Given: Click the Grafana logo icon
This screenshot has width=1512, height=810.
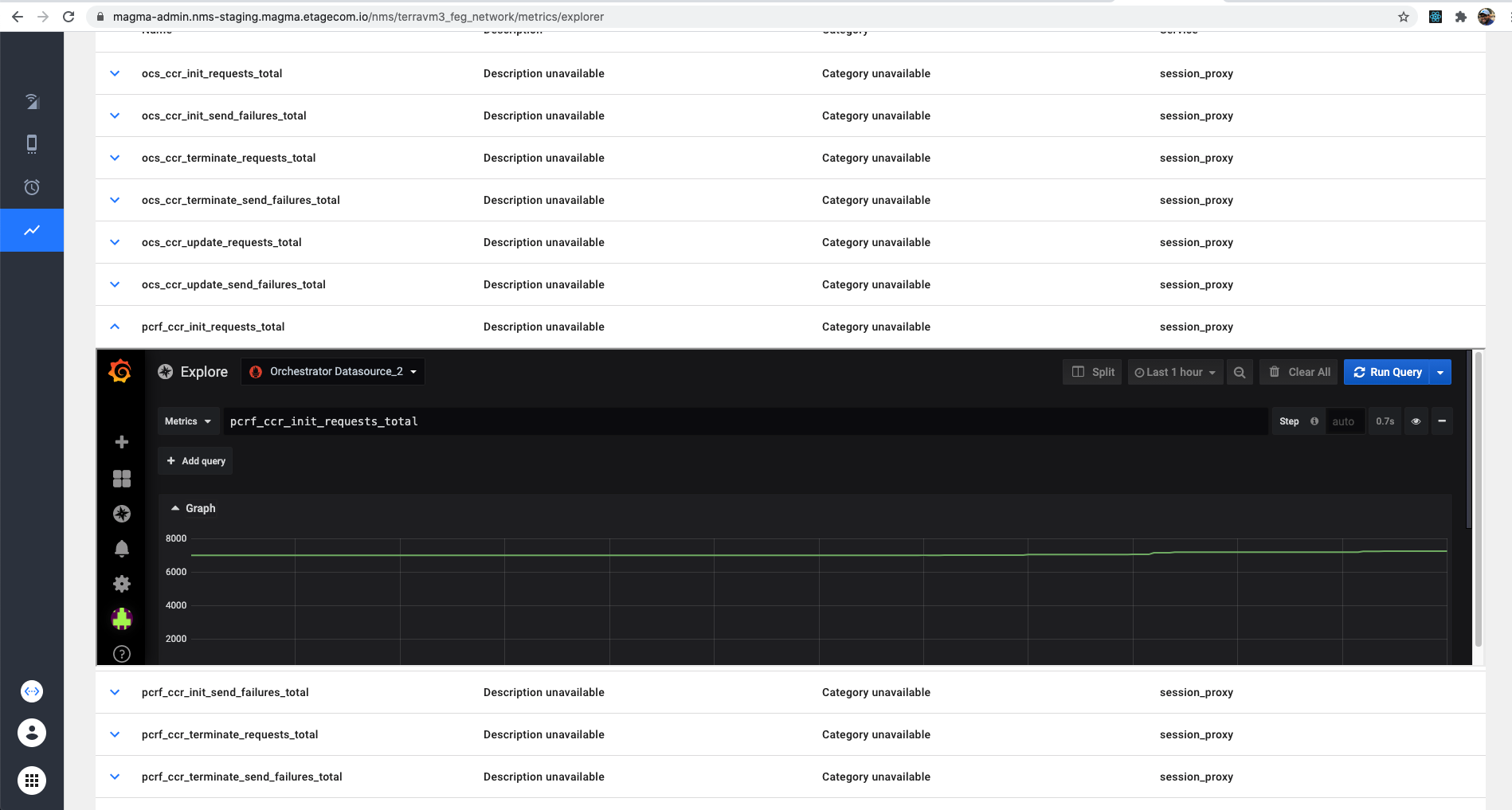Looking at the screenshot, I should point(120,371).
